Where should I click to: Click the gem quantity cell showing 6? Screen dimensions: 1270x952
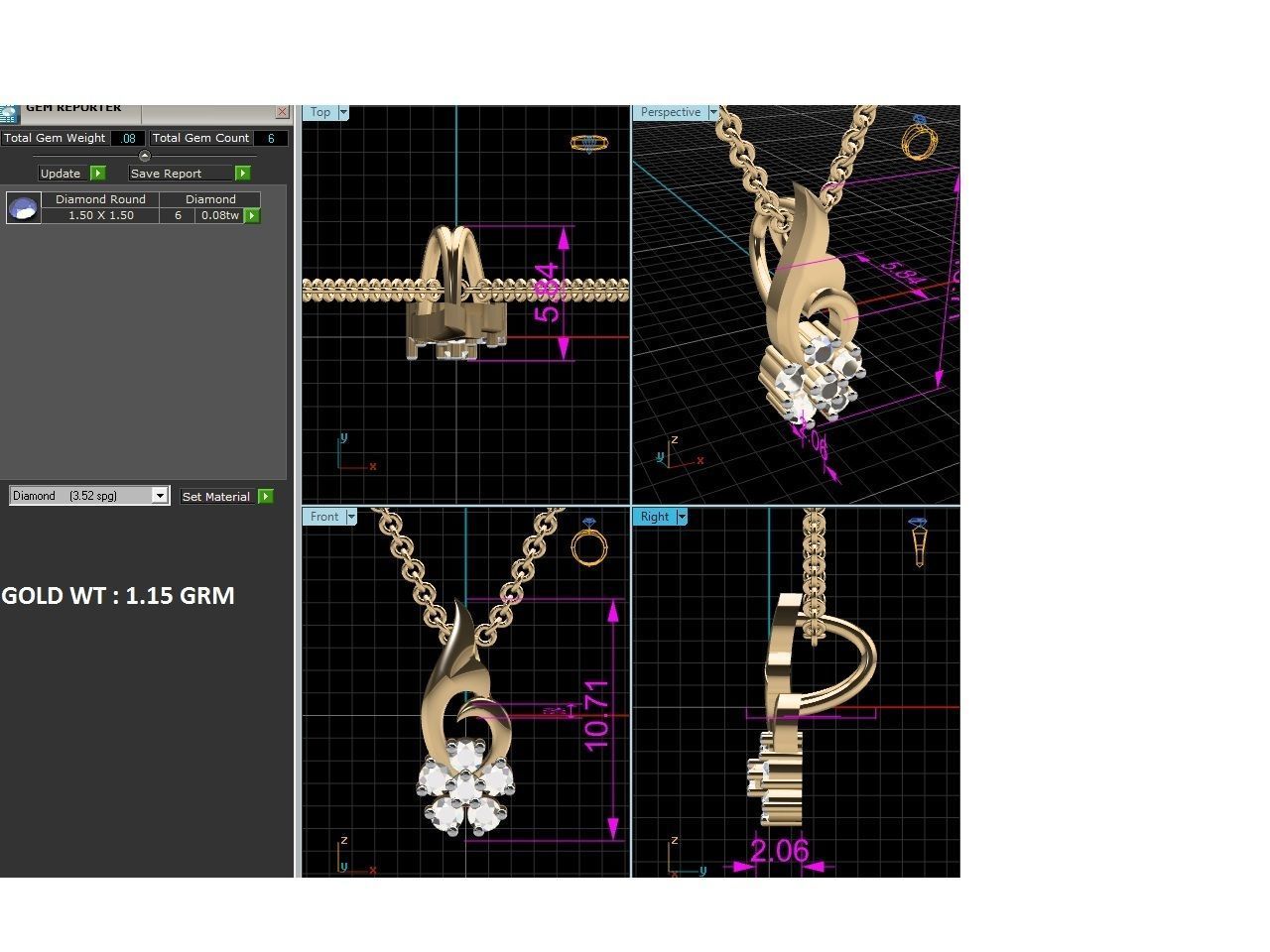(178, 215)
